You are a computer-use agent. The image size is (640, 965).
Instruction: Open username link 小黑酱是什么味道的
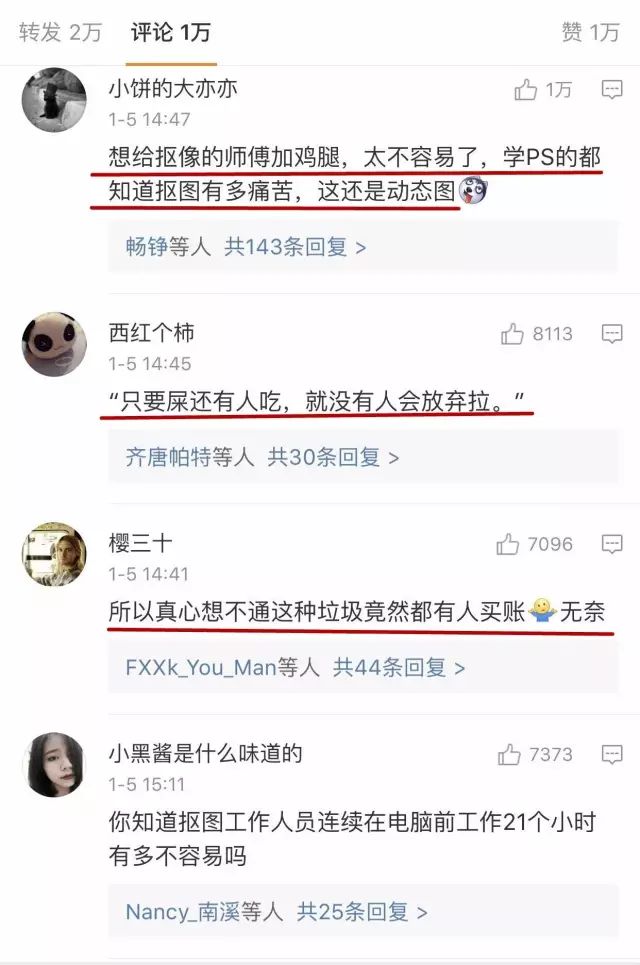tap(206, 753)
